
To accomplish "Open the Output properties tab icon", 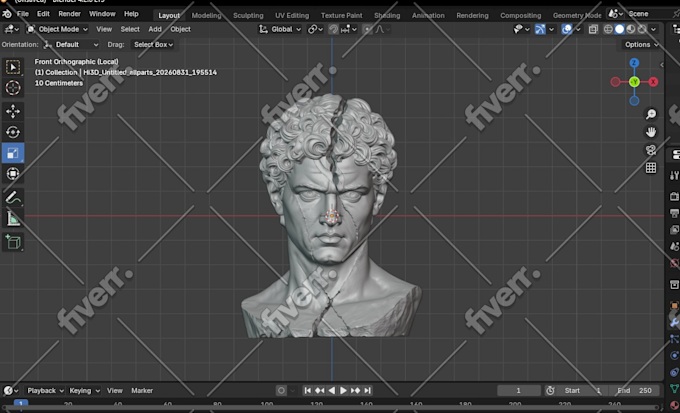I will pyautogui.click(x=674, y=213).
